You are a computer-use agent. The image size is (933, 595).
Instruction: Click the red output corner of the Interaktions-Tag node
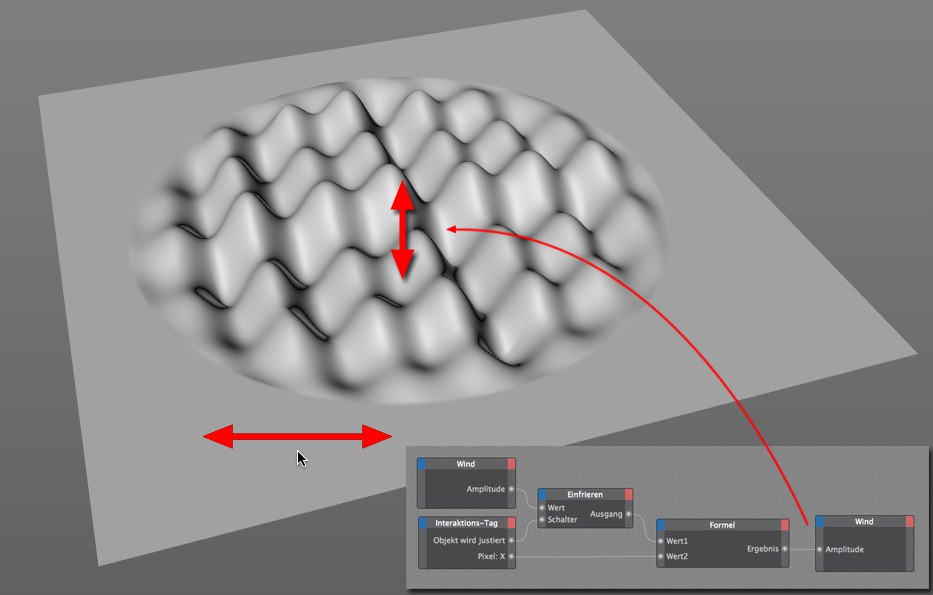511,523
